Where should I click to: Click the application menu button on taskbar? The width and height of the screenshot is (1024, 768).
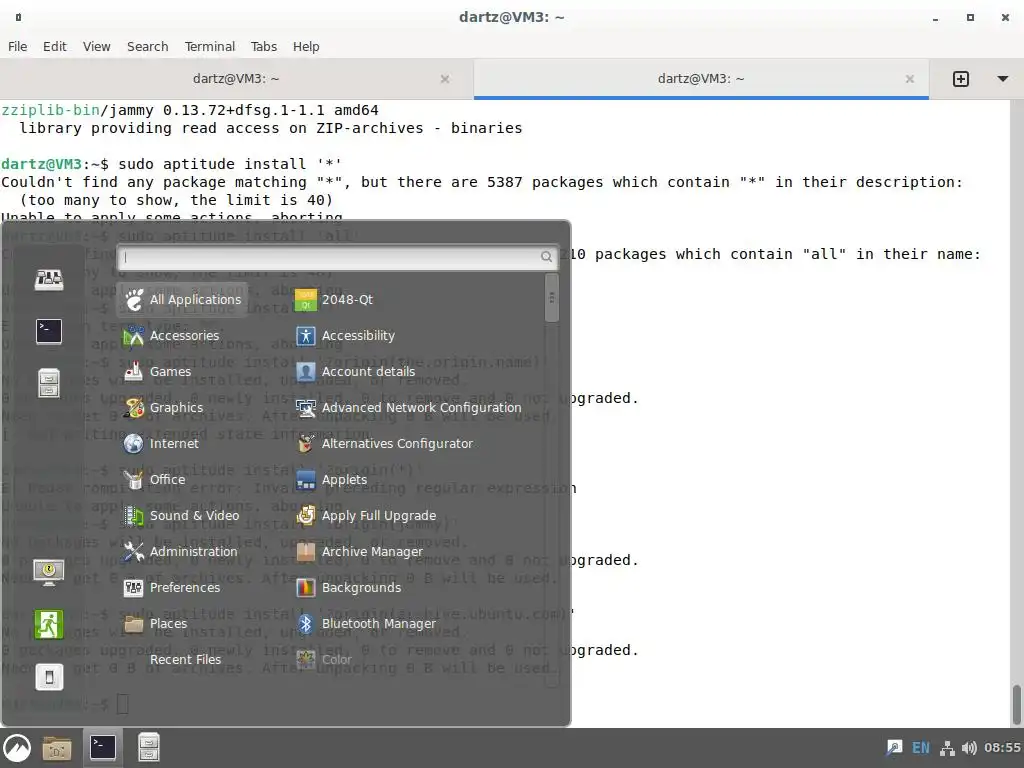17,748
